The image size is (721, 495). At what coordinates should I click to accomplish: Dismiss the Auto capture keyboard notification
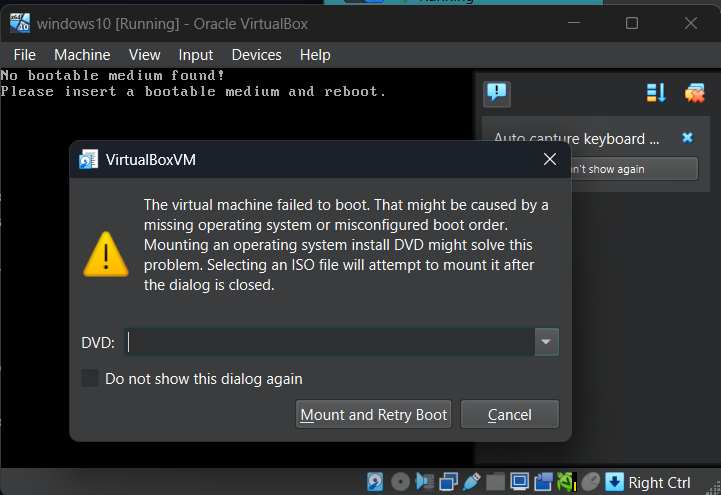coord(687,137)
